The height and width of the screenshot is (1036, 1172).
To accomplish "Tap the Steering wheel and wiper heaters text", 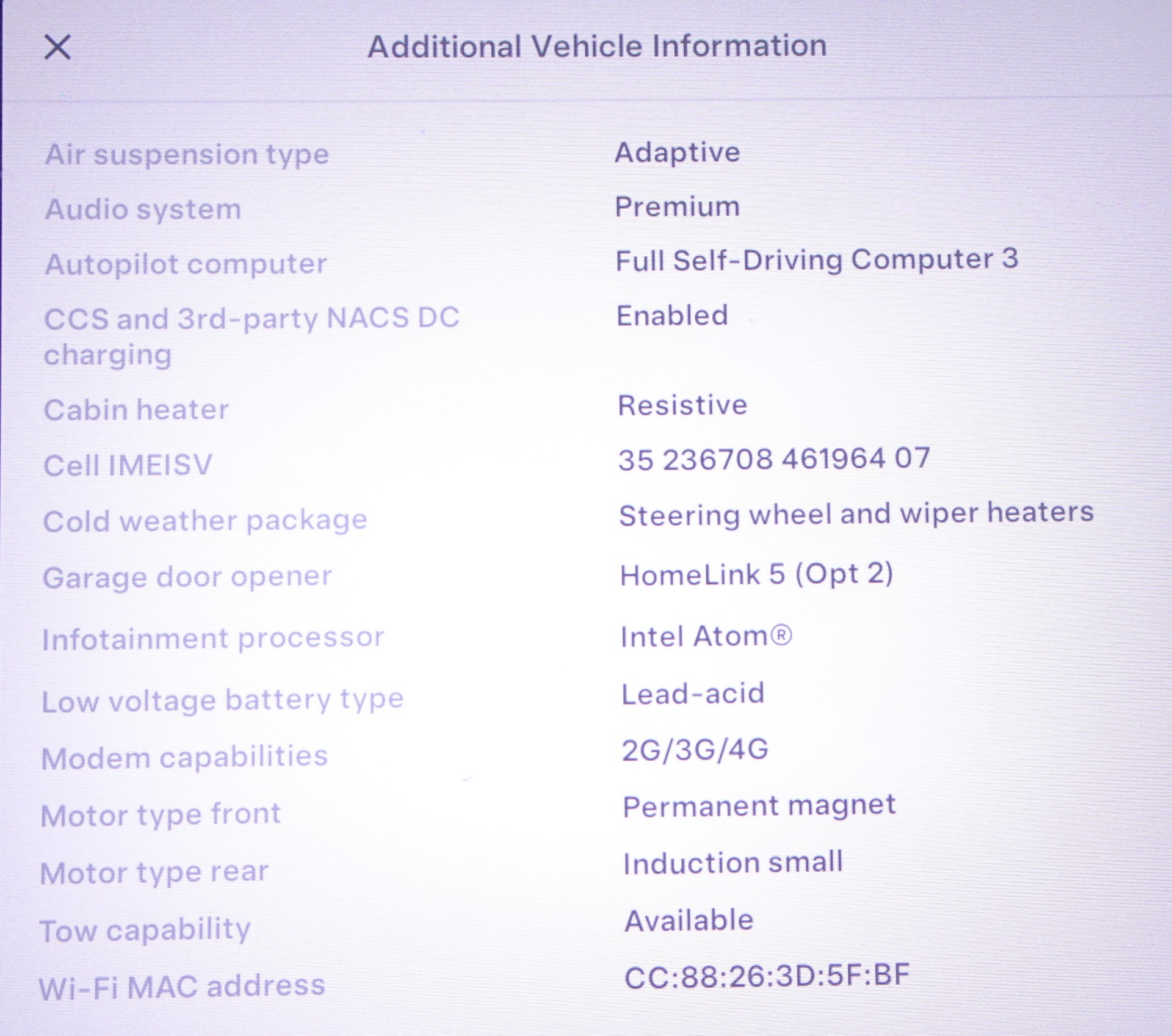I will [x=856, y=513].
